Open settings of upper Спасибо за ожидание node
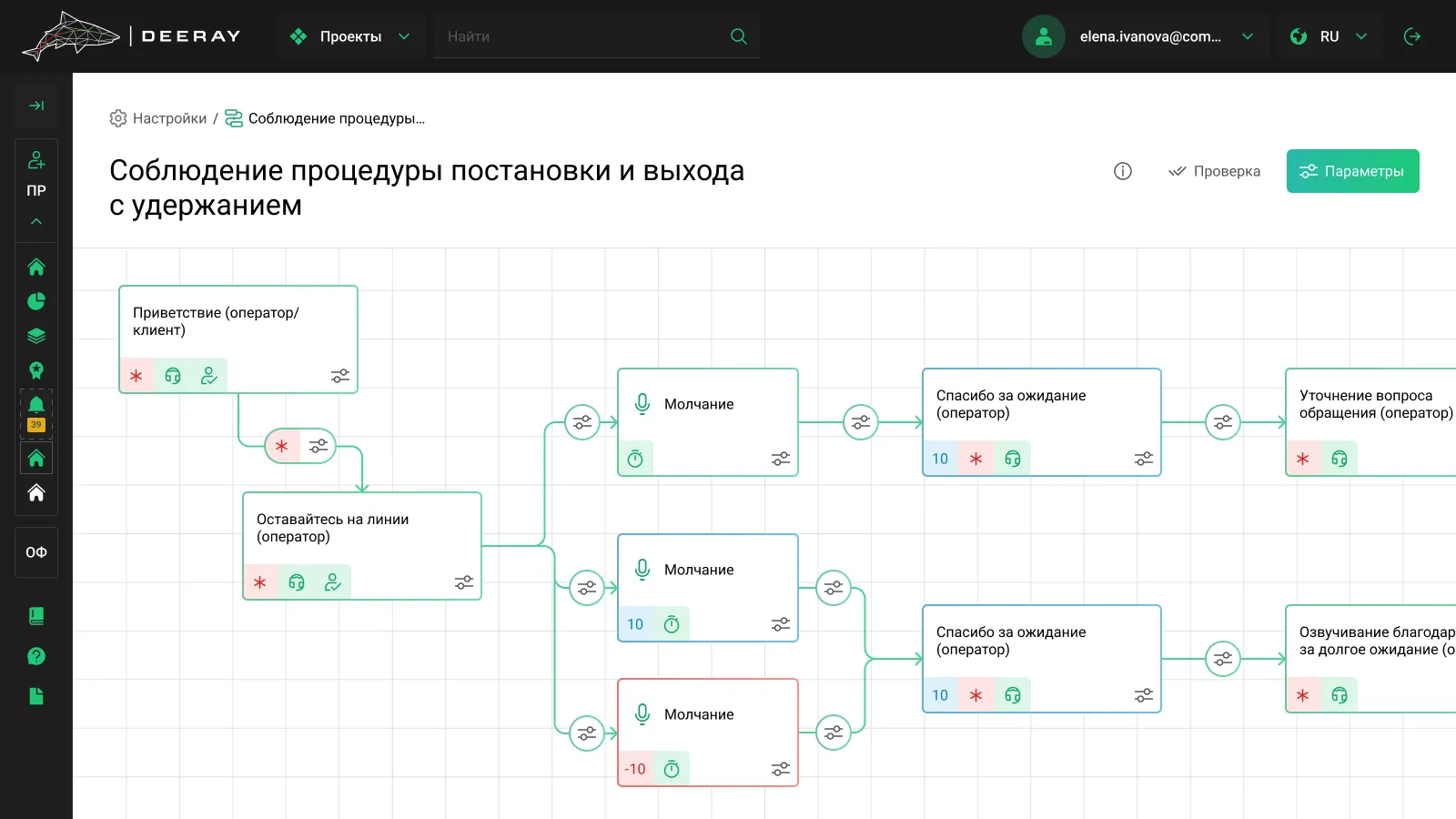Screen dimensions: 1456x819 coord(1144,459)
